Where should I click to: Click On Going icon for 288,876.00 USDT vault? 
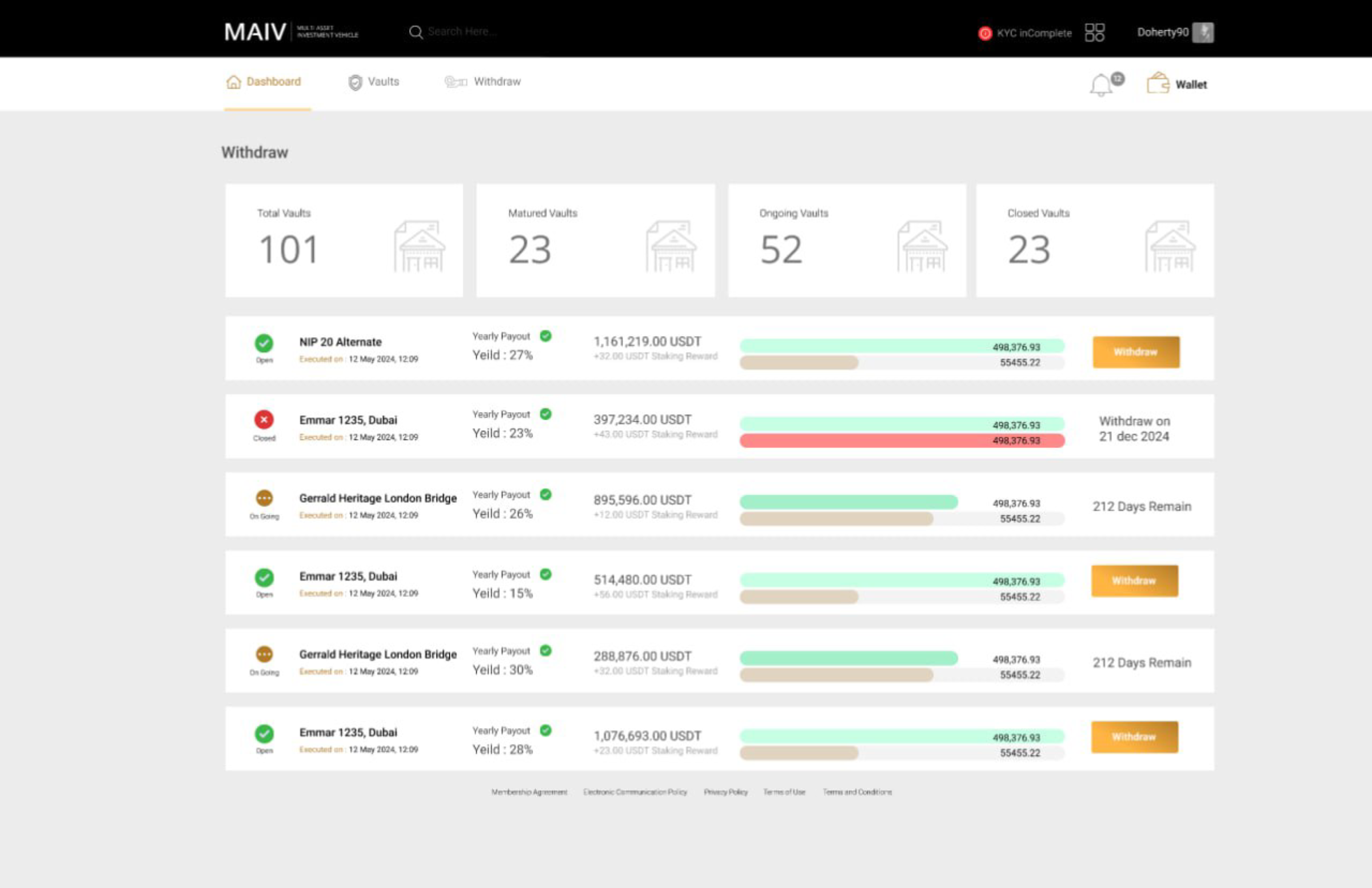(264, 655)
